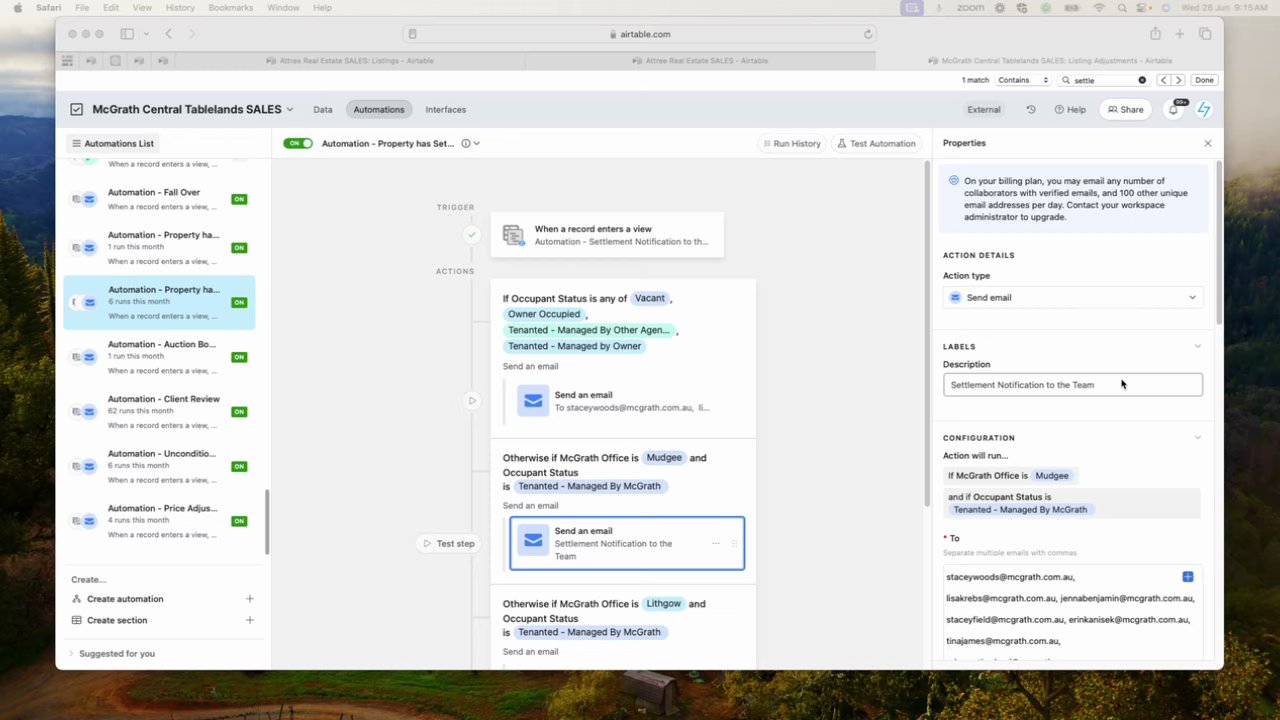
Task: Select Automation - Client Review in list
Action: point(160,411)
